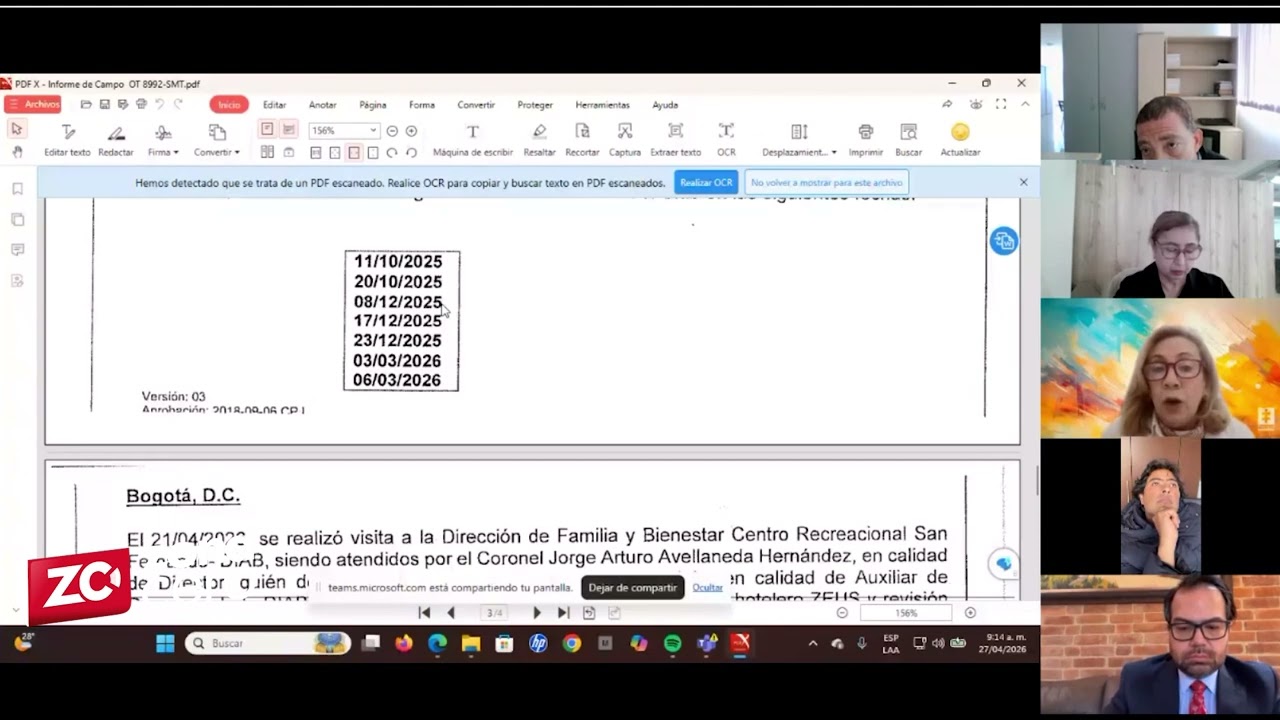Run the OCR toolbar tool
Screen dimensions: 1280x720
pos(726,139)
